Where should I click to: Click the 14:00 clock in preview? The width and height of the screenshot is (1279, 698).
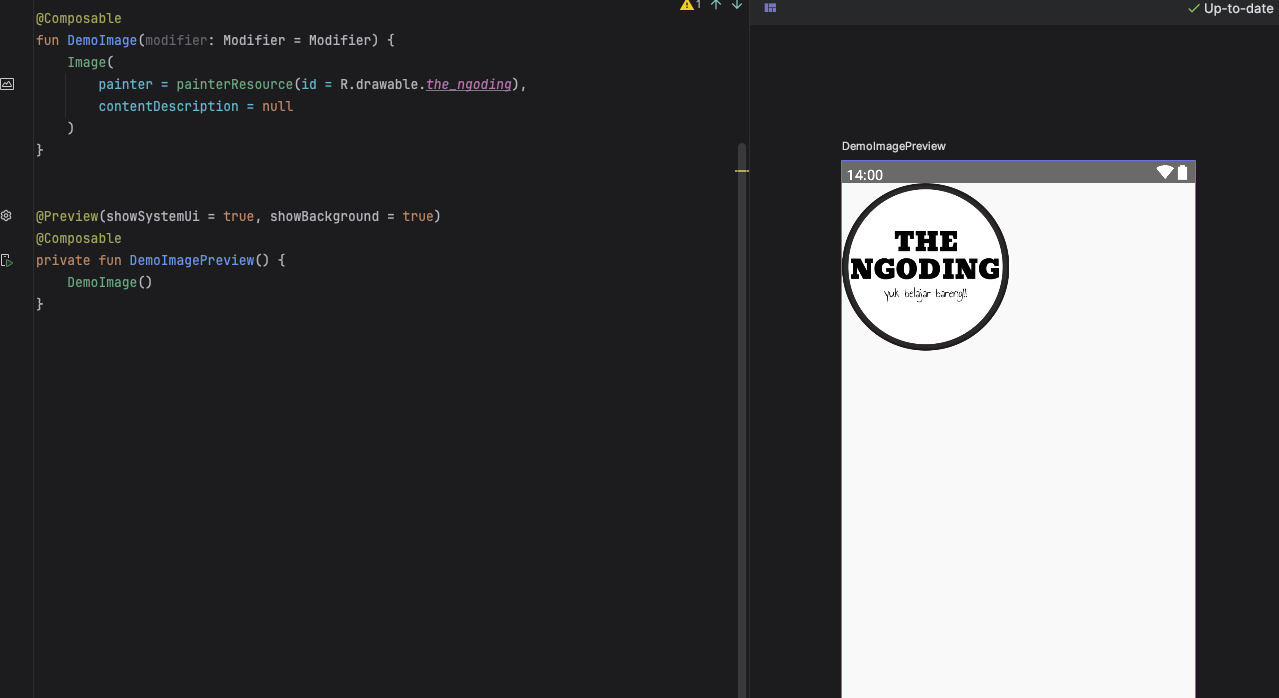[x=865, y=175]
